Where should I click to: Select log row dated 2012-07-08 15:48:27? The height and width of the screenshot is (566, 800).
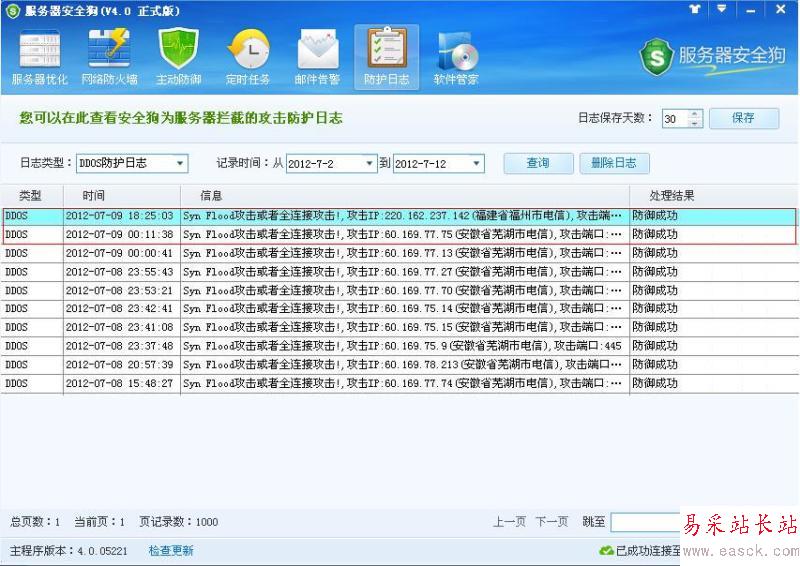399,383
